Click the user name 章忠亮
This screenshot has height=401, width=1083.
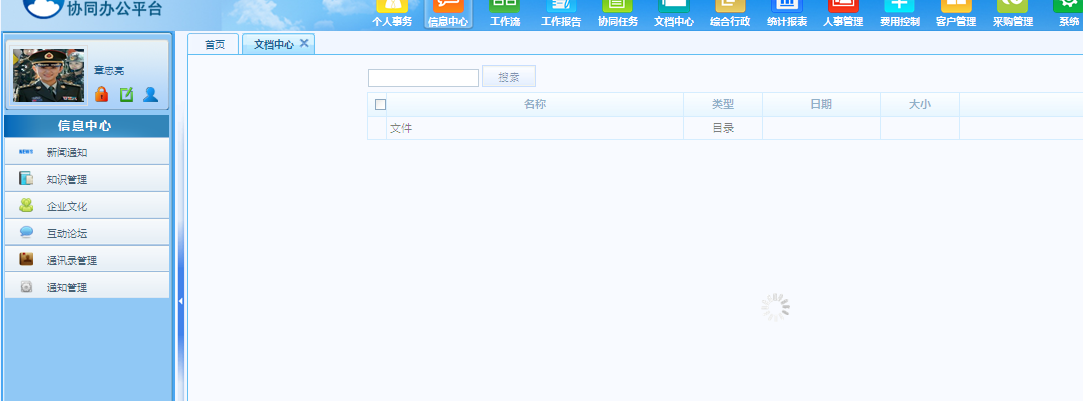(109, 70)
